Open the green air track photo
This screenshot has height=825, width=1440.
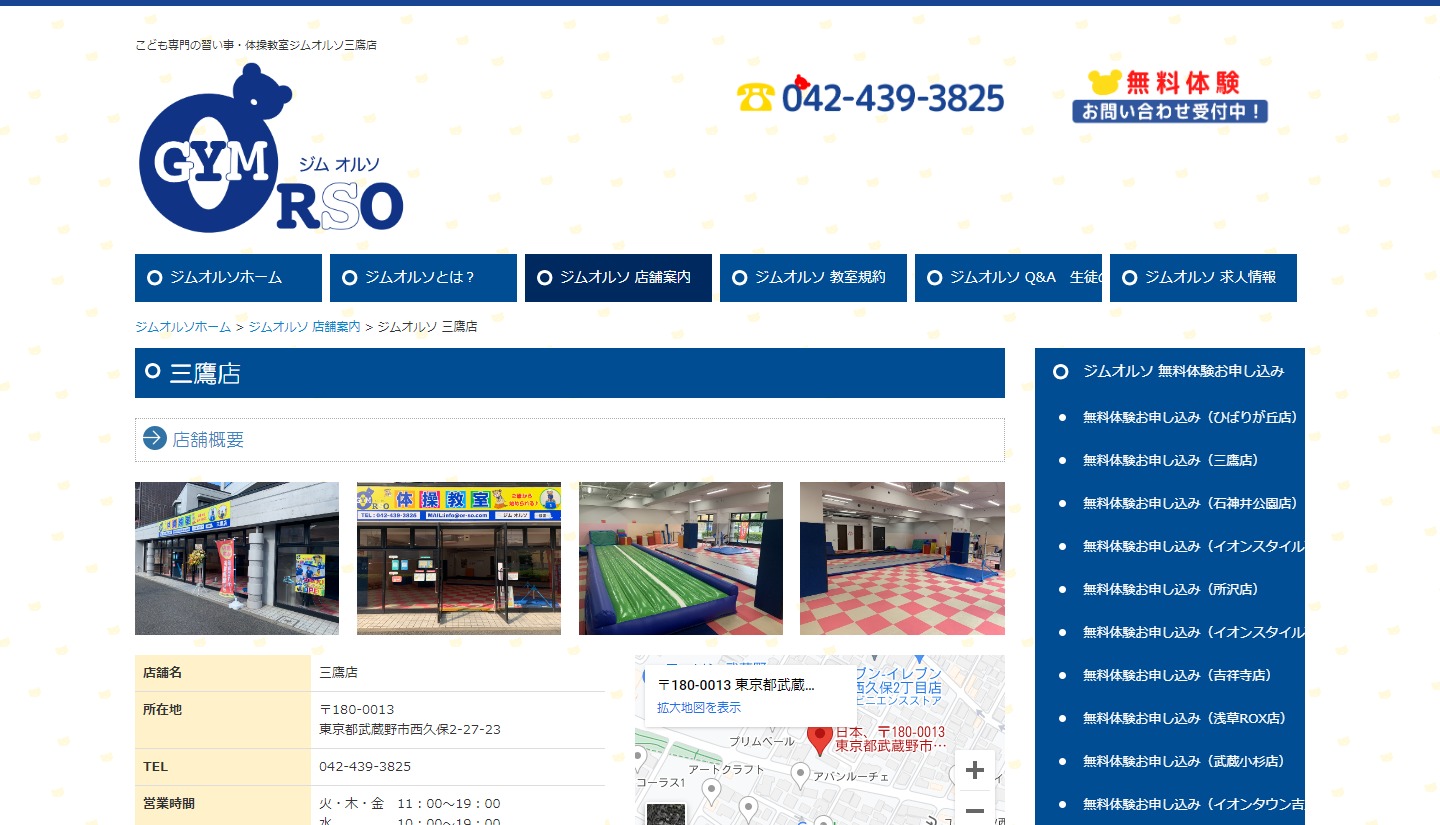click(681, 558)
